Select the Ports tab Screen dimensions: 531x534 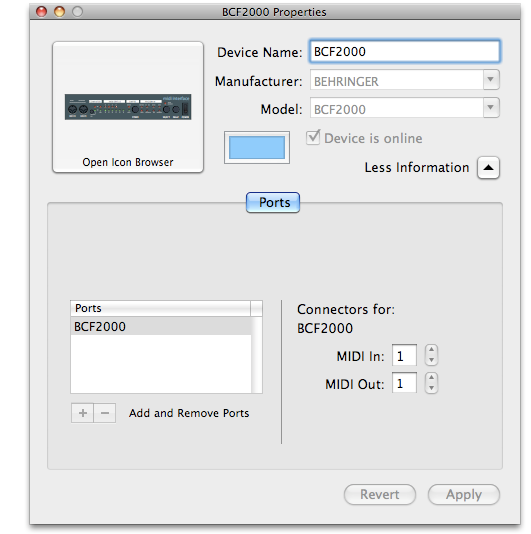[273, 203]
